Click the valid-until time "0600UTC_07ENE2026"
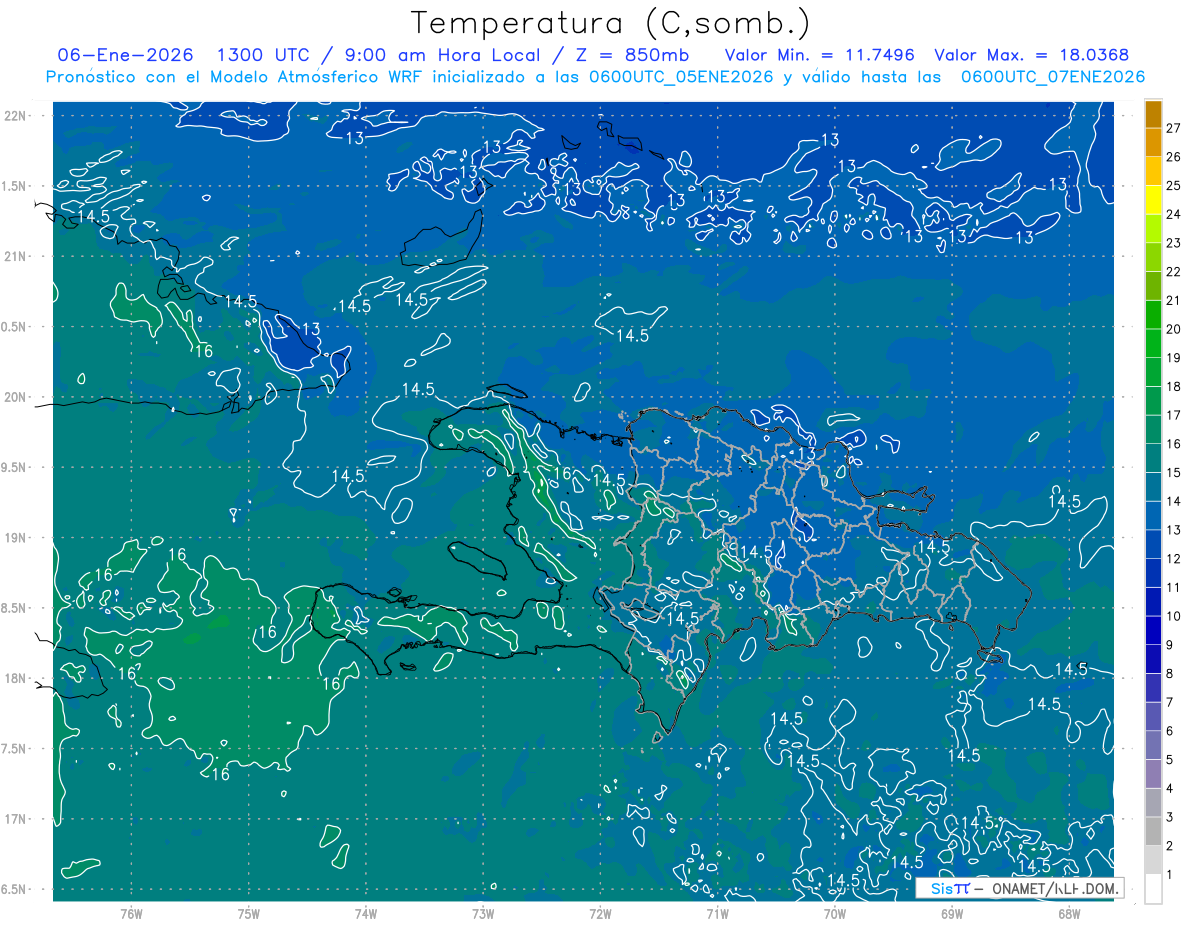 tap(1053, 77)
